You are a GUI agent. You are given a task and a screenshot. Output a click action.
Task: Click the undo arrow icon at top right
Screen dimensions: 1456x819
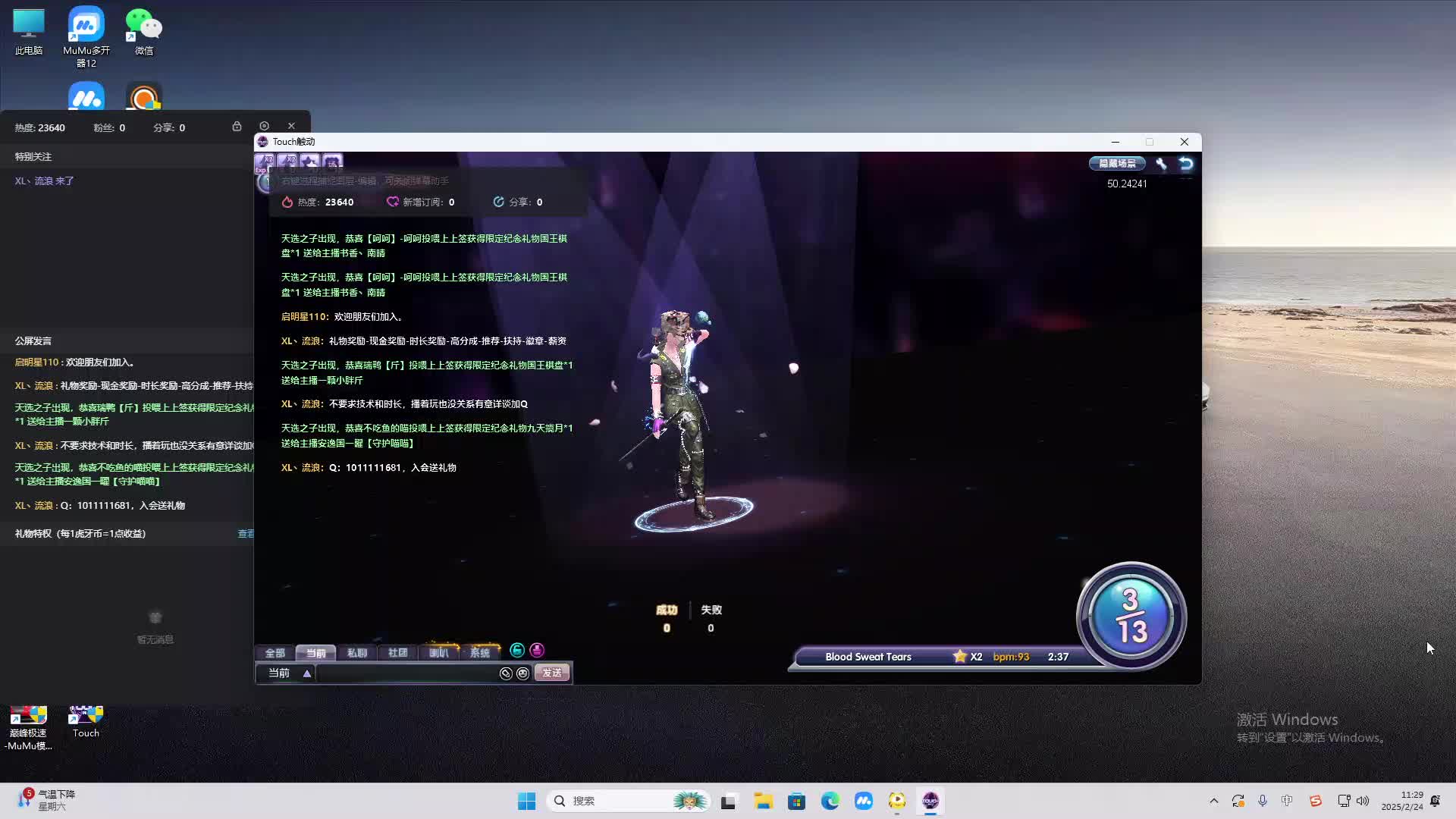point(1185,162)
